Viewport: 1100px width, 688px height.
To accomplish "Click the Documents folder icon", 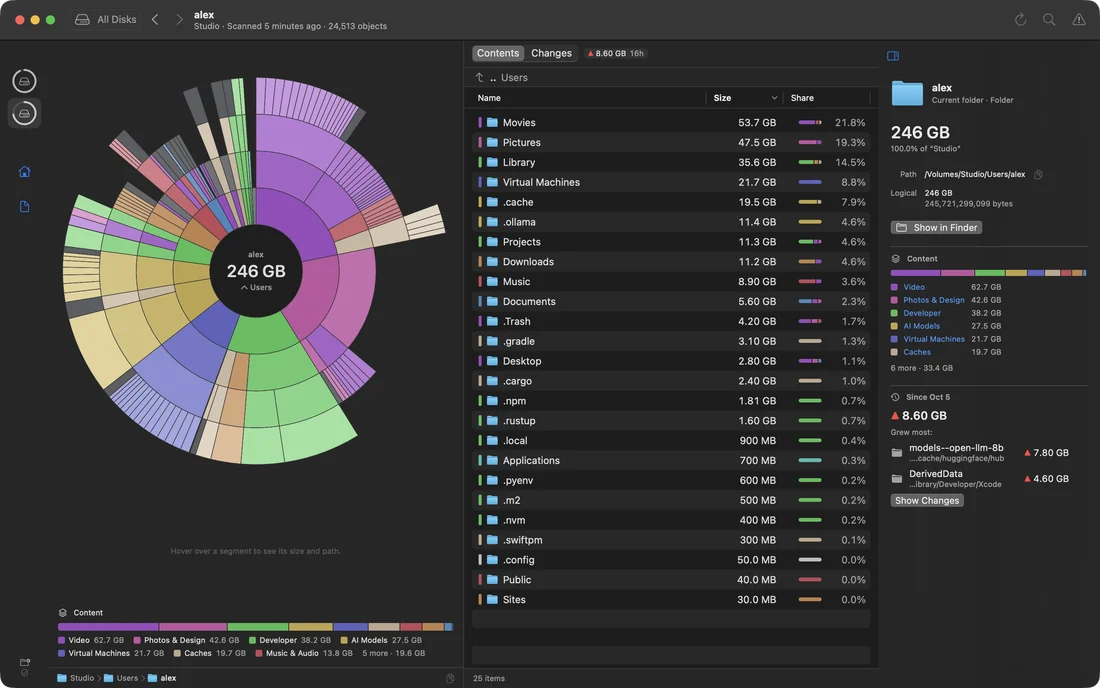I will pos(492,302).
